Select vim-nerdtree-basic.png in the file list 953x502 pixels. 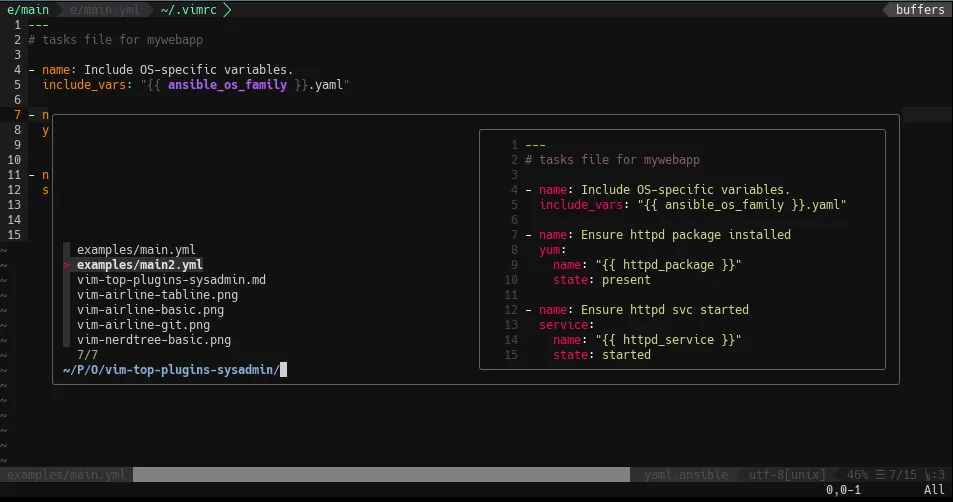point(153,340)
